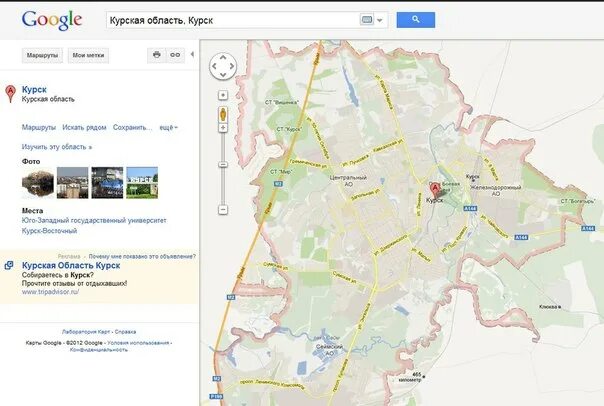604x406 pixels.
Task: Pan map right with right arrow
Action: (x=232, y=66)
